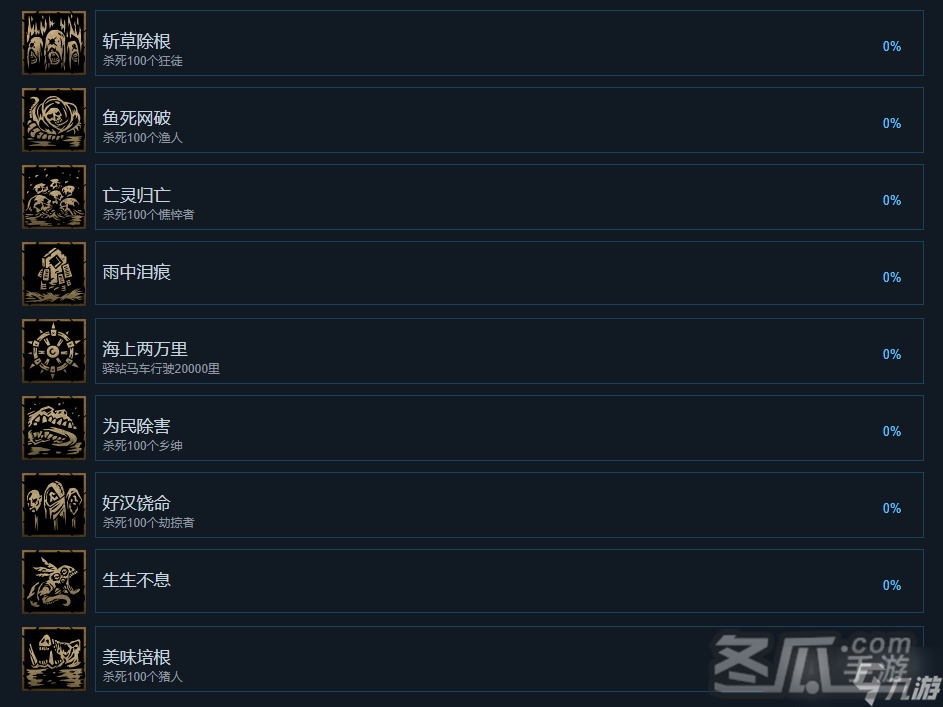Screen dimensions: 943x707
Task: Click the 好汉饶命 hooded figures icon
Action: point(54,504)
